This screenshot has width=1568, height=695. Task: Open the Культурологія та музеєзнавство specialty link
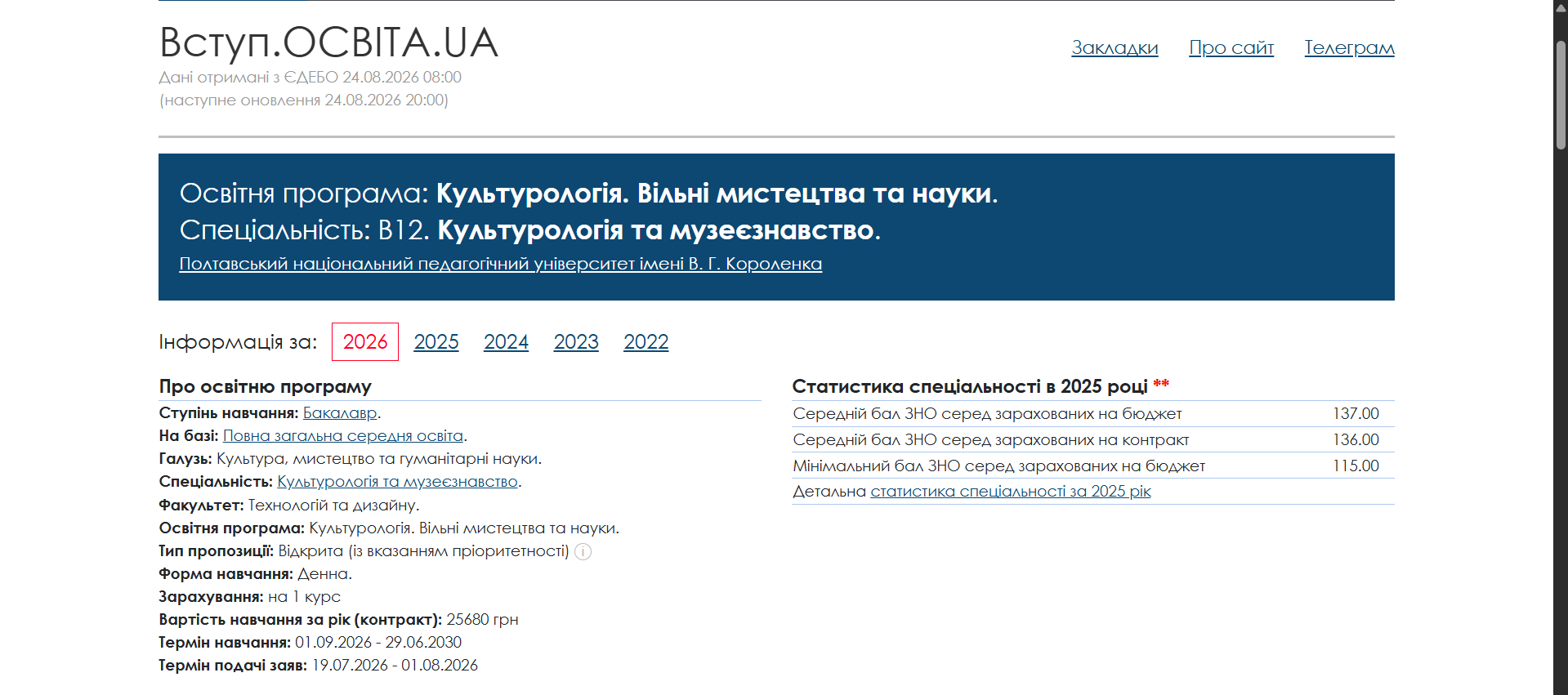(398, 482)
